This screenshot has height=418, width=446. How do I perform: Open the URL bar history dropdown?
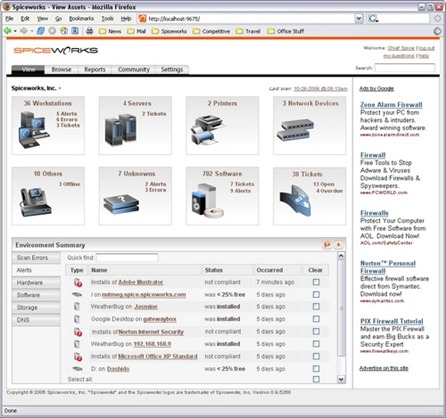[x=359, y=19]
